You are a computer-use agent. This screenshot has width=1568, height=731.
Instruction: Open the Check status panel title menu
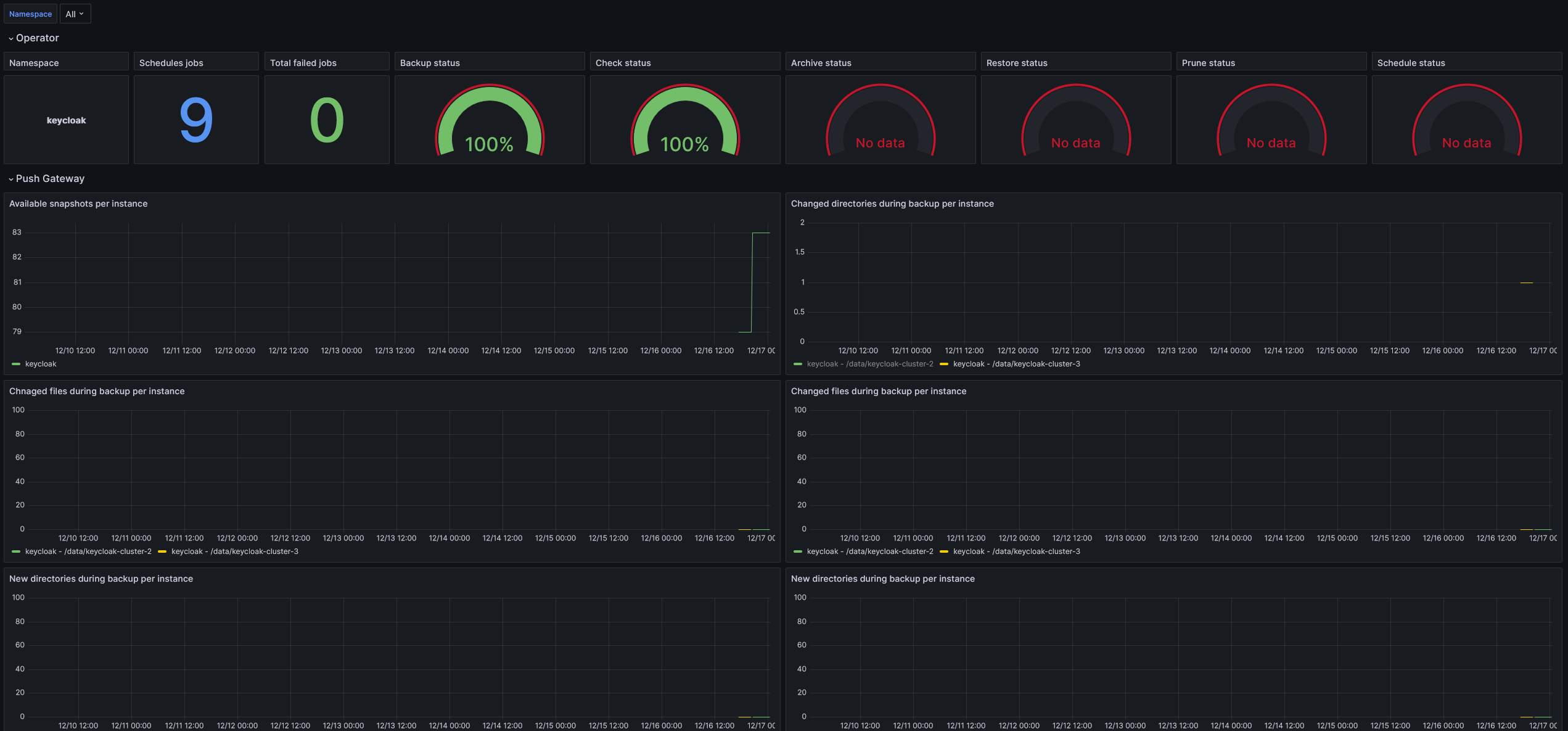pos(623,63)
